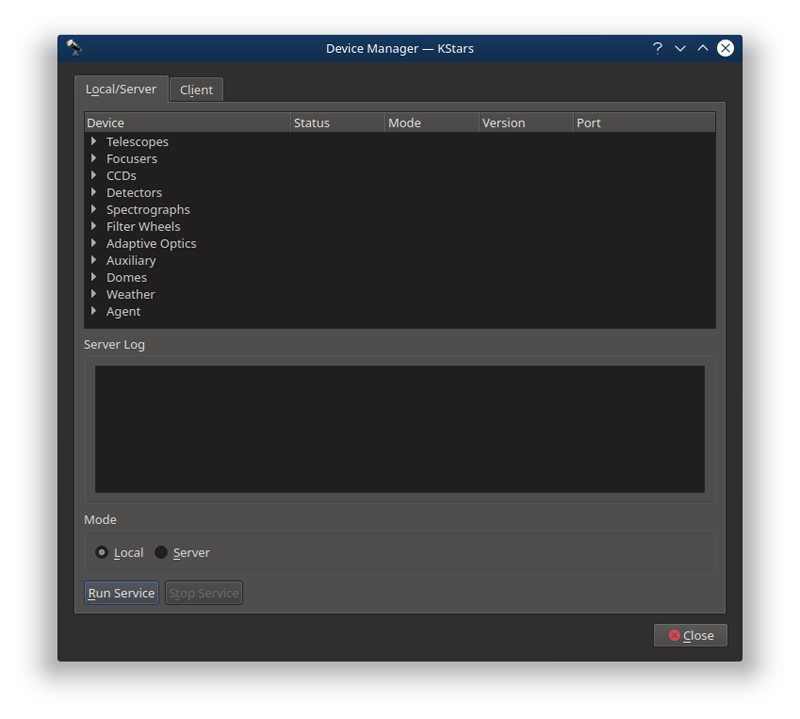Open the title bar help icon
Screen dimensions: 800x719
656,48
